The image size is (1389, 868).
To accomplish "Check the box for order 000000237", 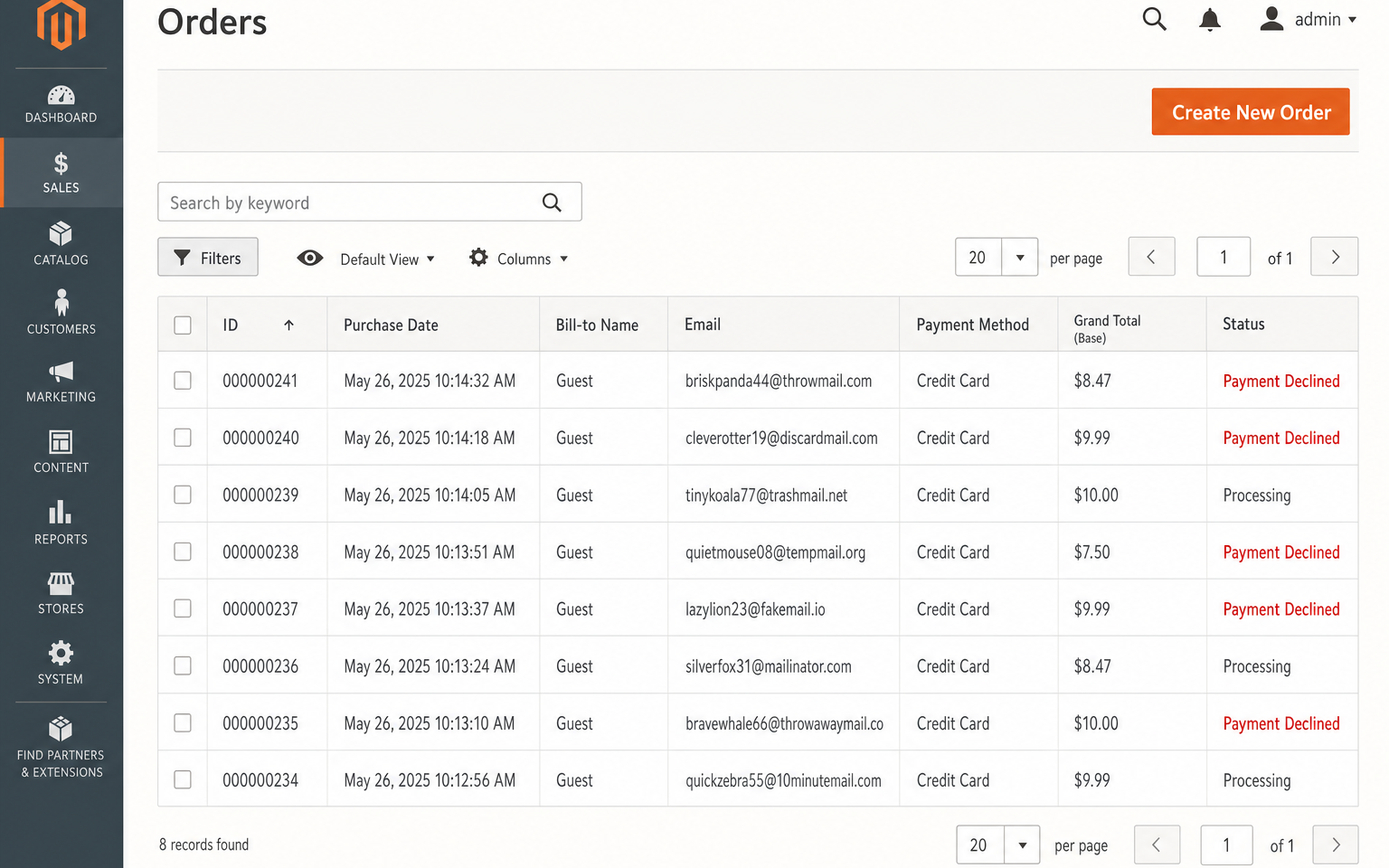I will pos(183,609).
